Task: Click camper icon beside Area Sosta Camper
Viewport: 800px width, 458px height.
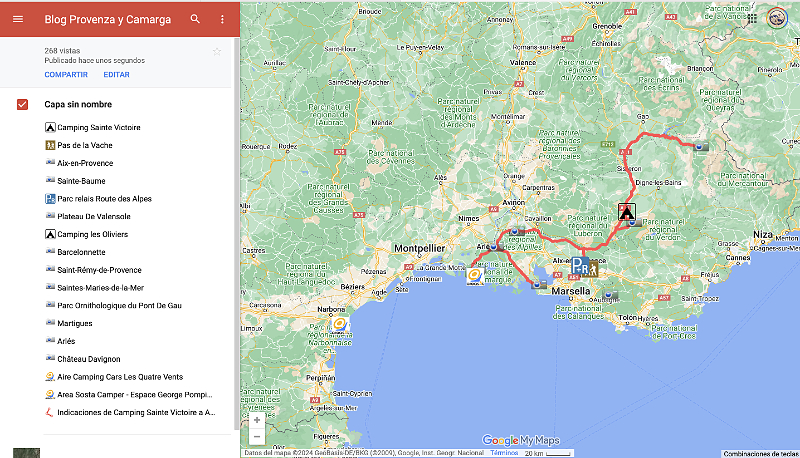Action: click(x=50, y=395)
